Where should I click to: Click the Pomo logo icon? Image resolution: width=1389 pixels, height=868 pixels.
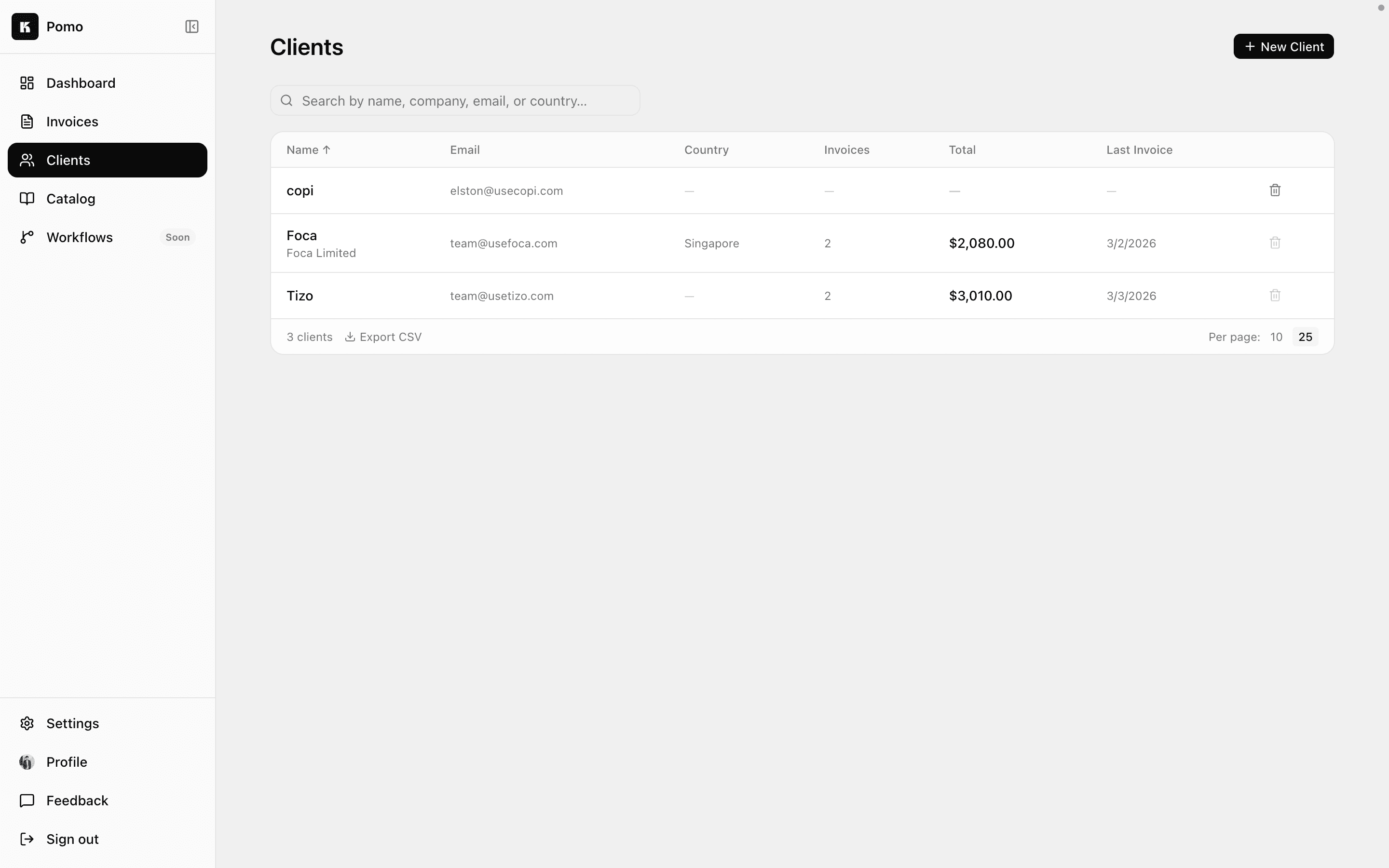24,27
